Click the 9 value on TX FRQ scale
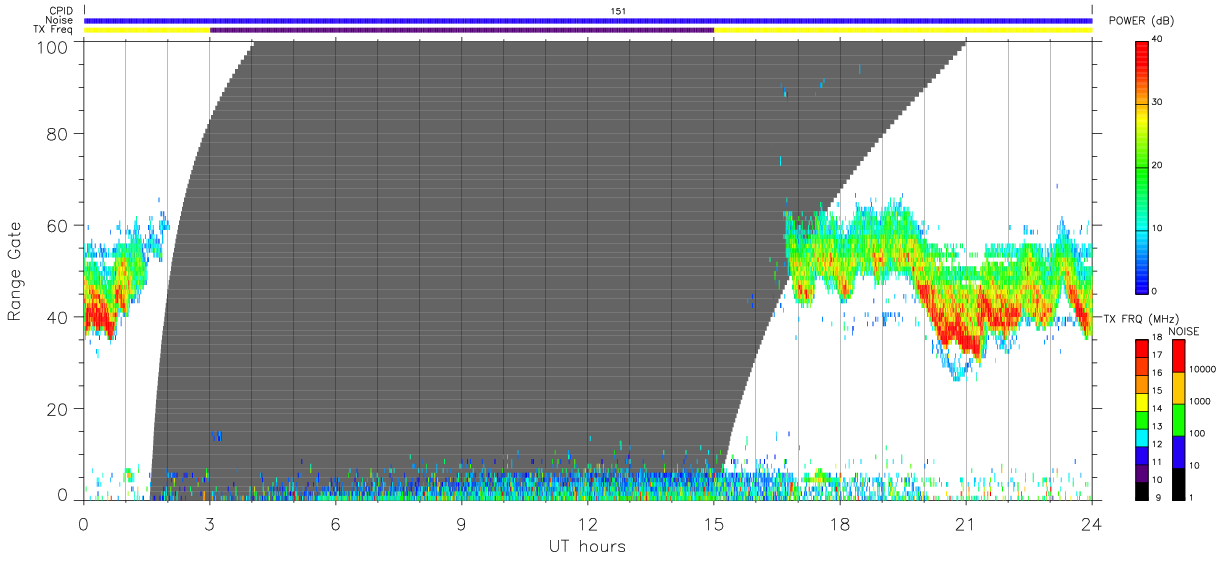 pos(1157,496)
